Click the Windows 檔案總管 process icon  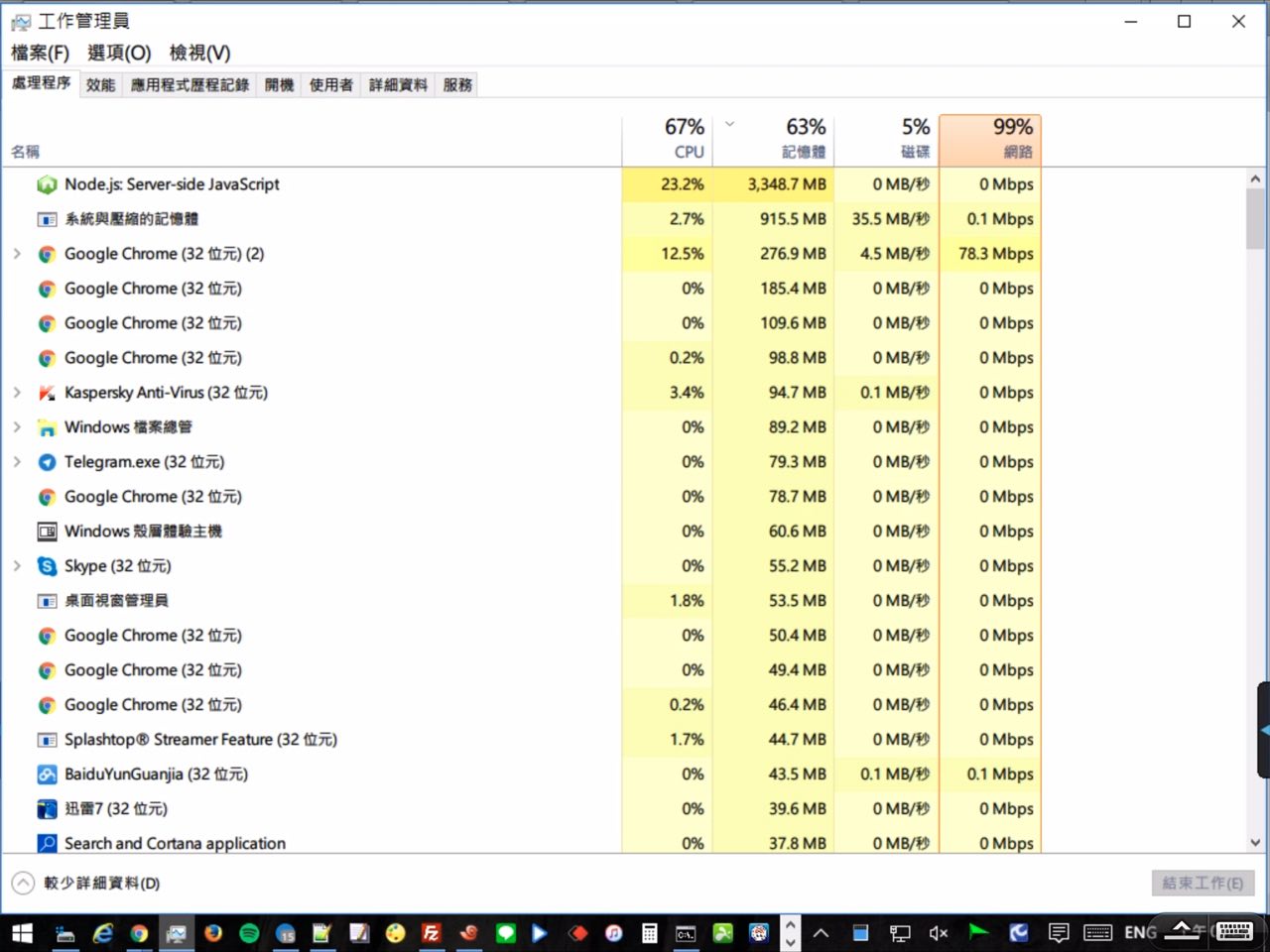click(47, 427)
